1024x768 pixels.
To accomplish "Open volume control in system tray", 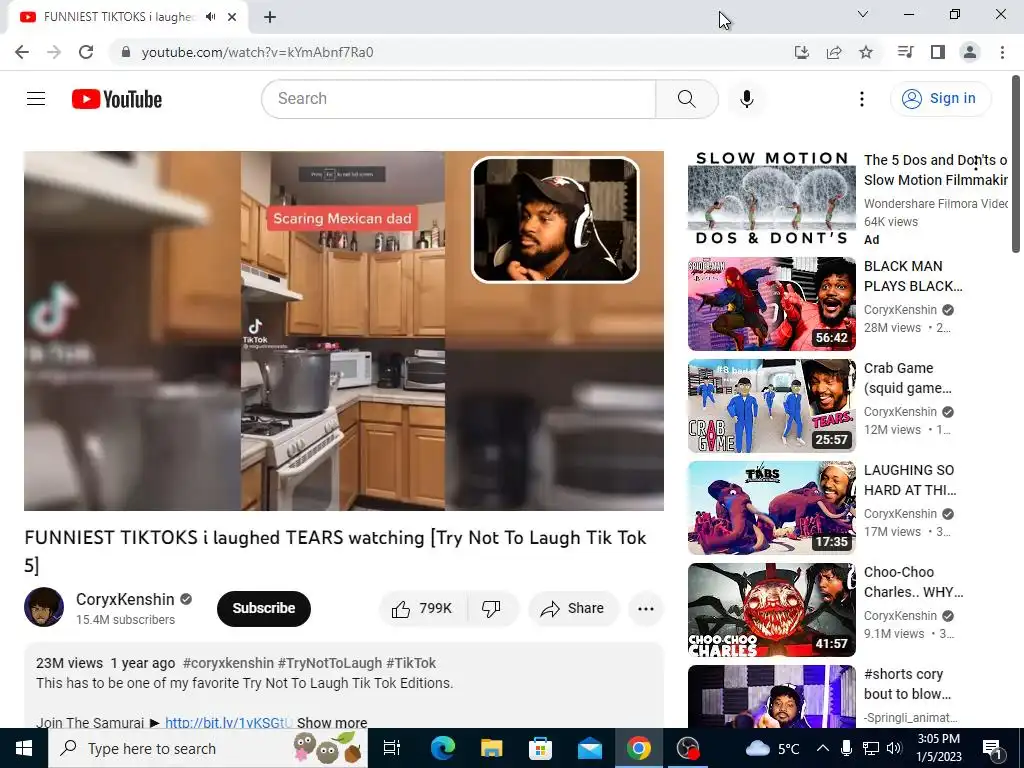I will [894, 748].
